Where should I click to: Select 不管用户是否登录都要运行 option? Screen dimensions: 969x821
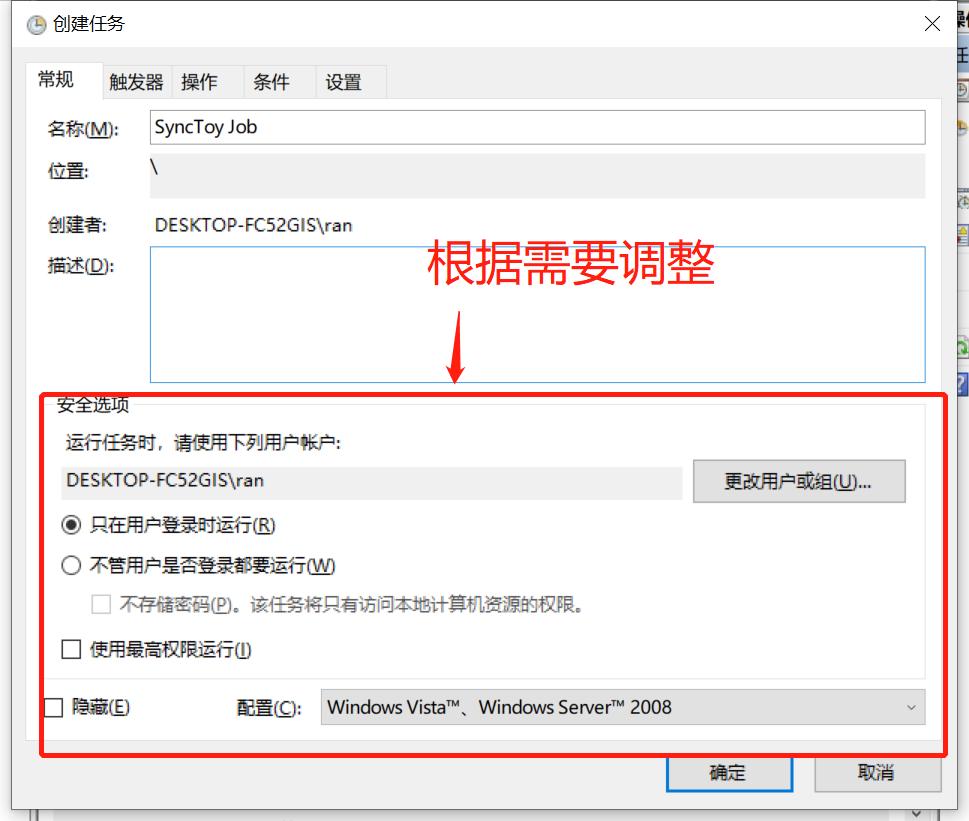pos(70,565)
